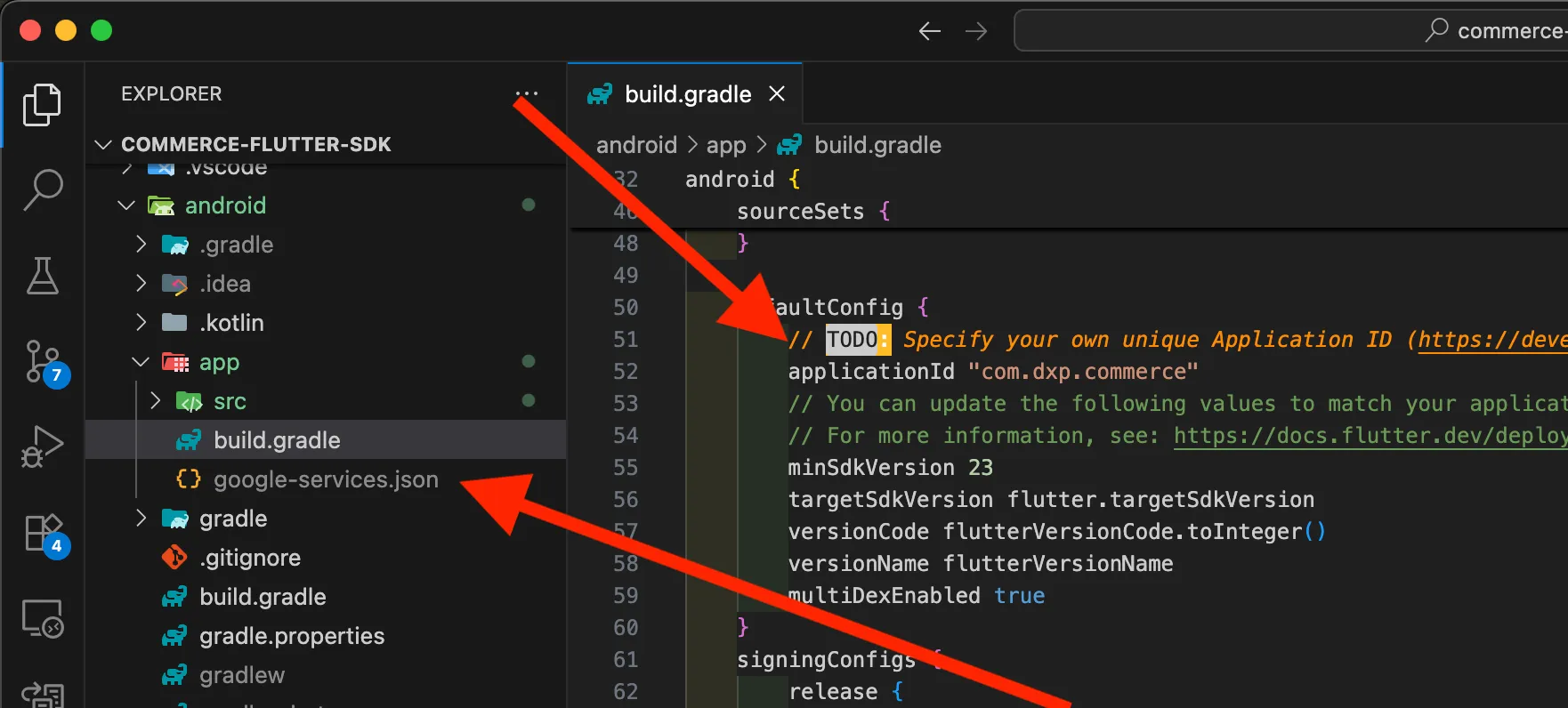Select the build.gradle editor tab
1568x708 pixels.
pyautogui.click(x=685, y=93)
